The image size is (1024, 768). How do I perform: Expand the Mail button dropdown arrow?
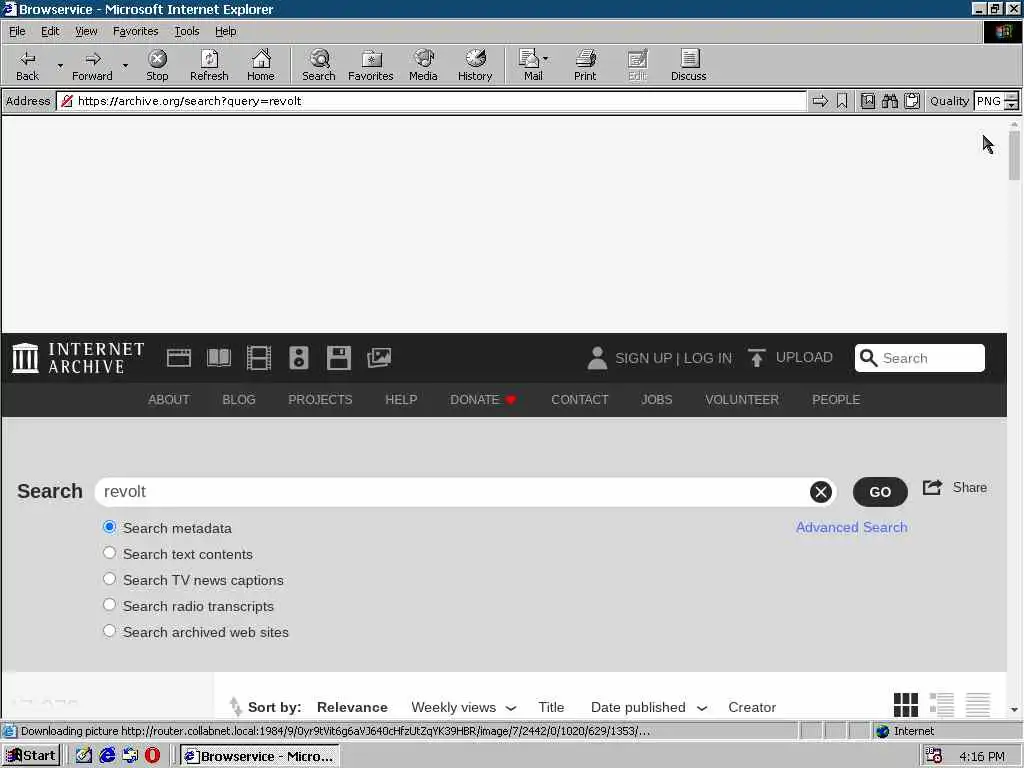pyautogui.click(x=546, y=59)
